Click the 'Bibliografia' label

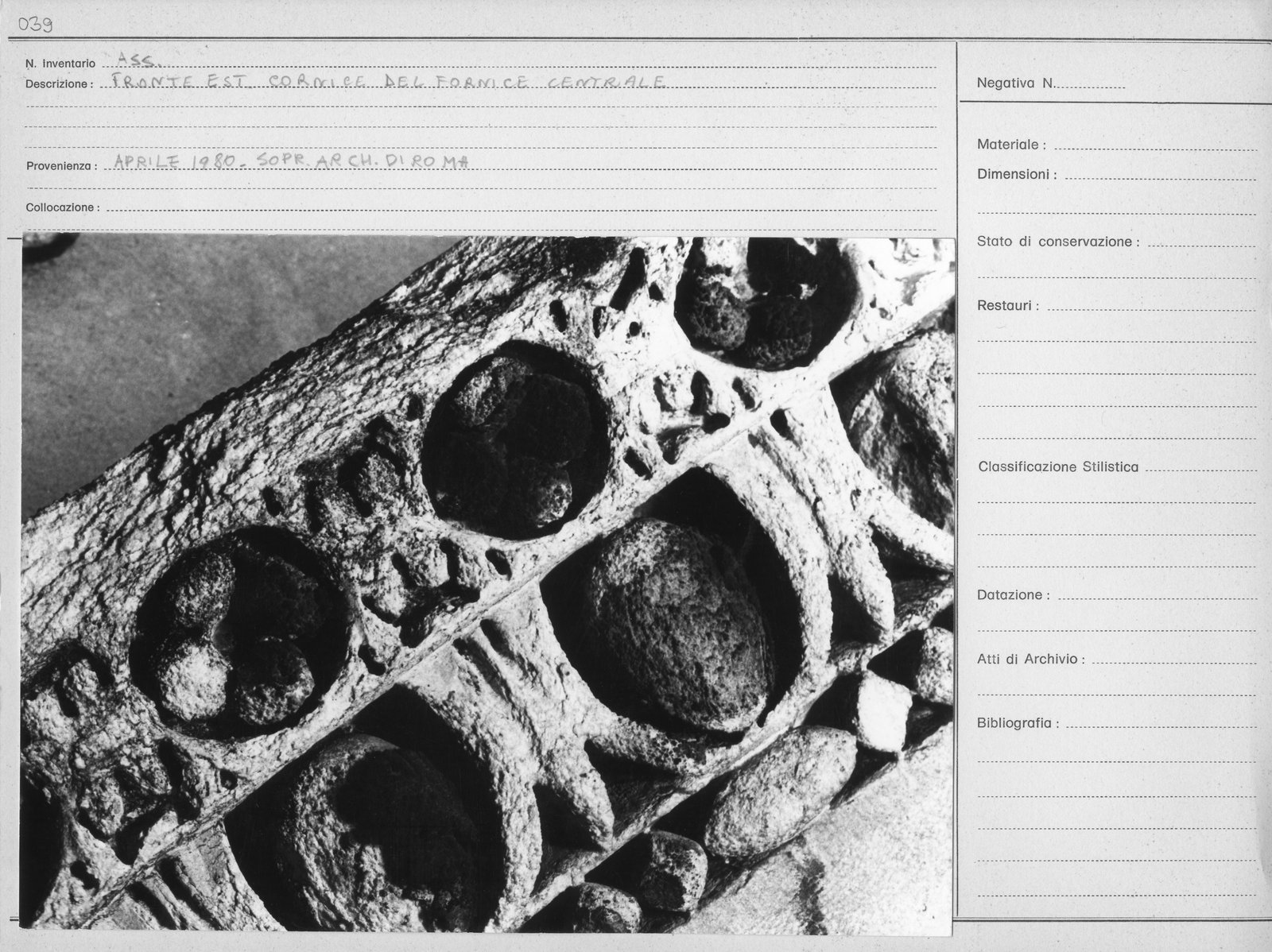[1018, 723]
